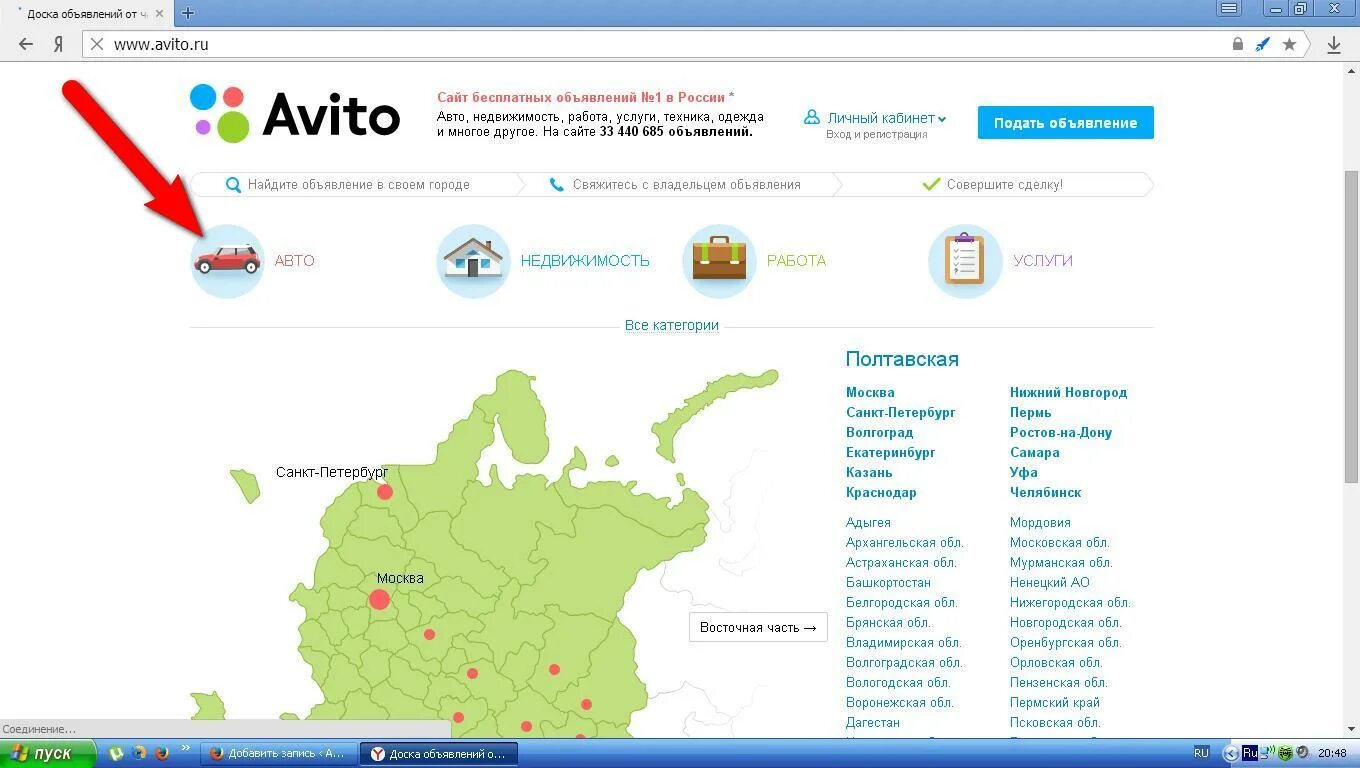Choose Ростов-на-Дону city link
This screenshot has width=1360, height=768.
click(x=1061, y=433)
